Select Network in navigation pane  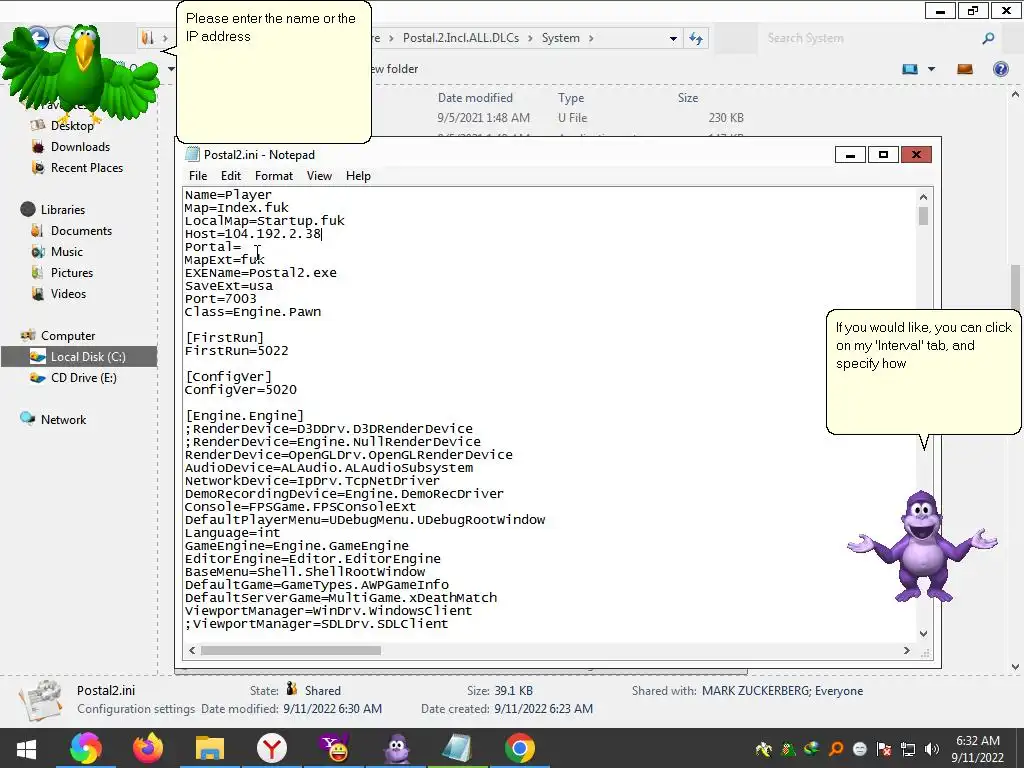click(x=63, y=419)
